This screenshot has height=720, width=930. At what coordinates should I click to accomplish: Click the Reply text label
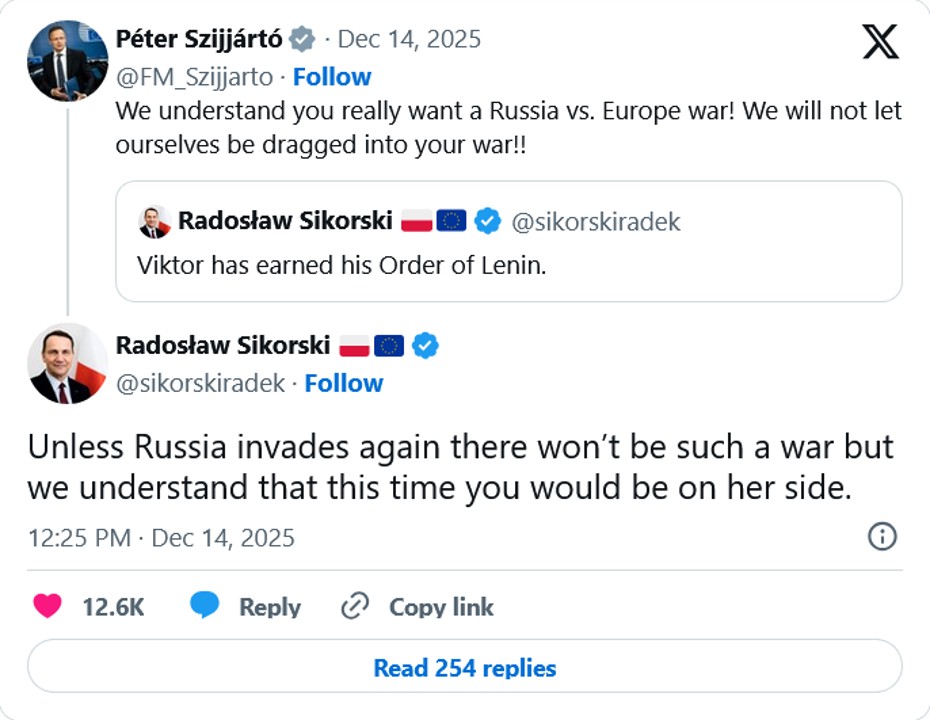pos(269,607)
